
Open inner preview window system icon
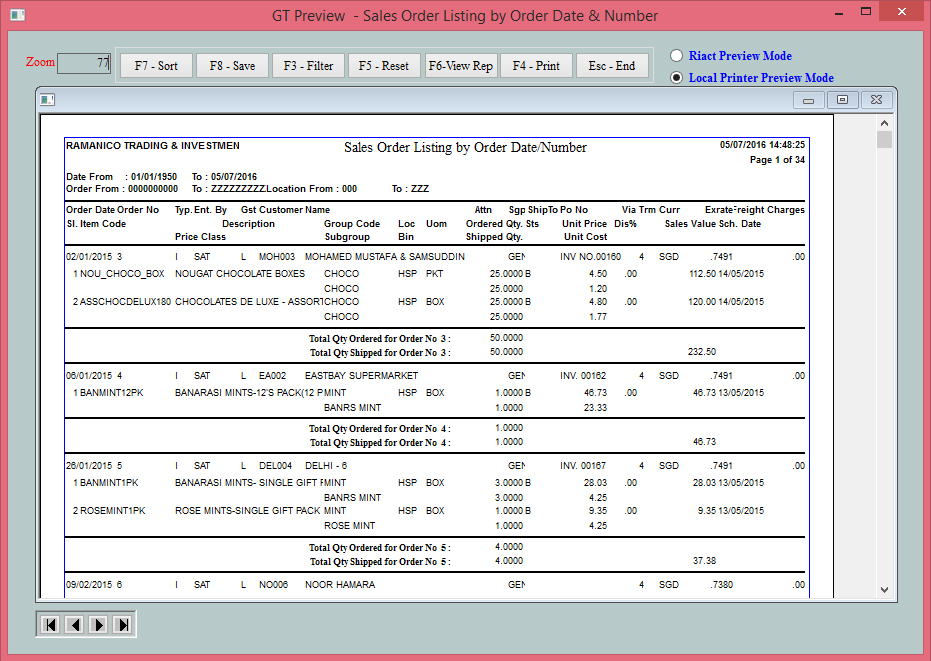coord(49,99)
